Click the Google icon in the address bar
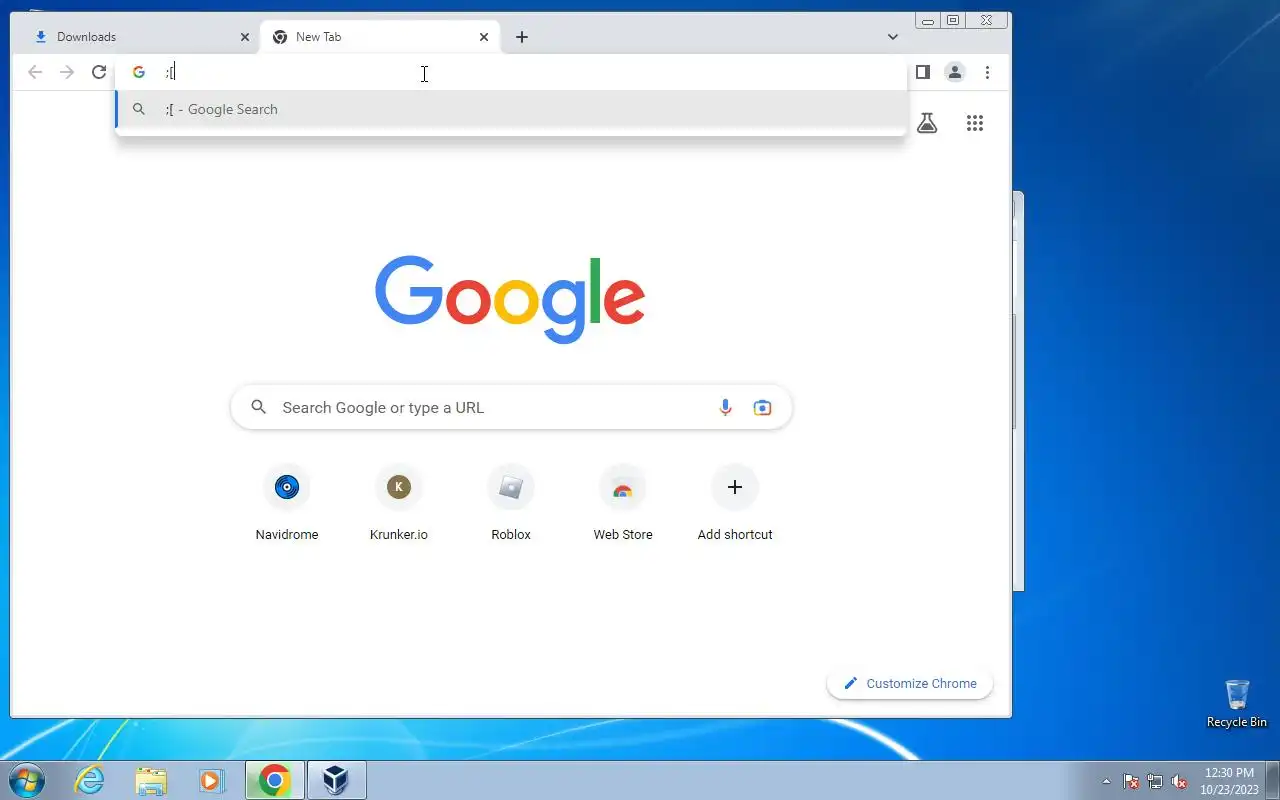Viewport: 1280px width, 800px height. (139, 72)
